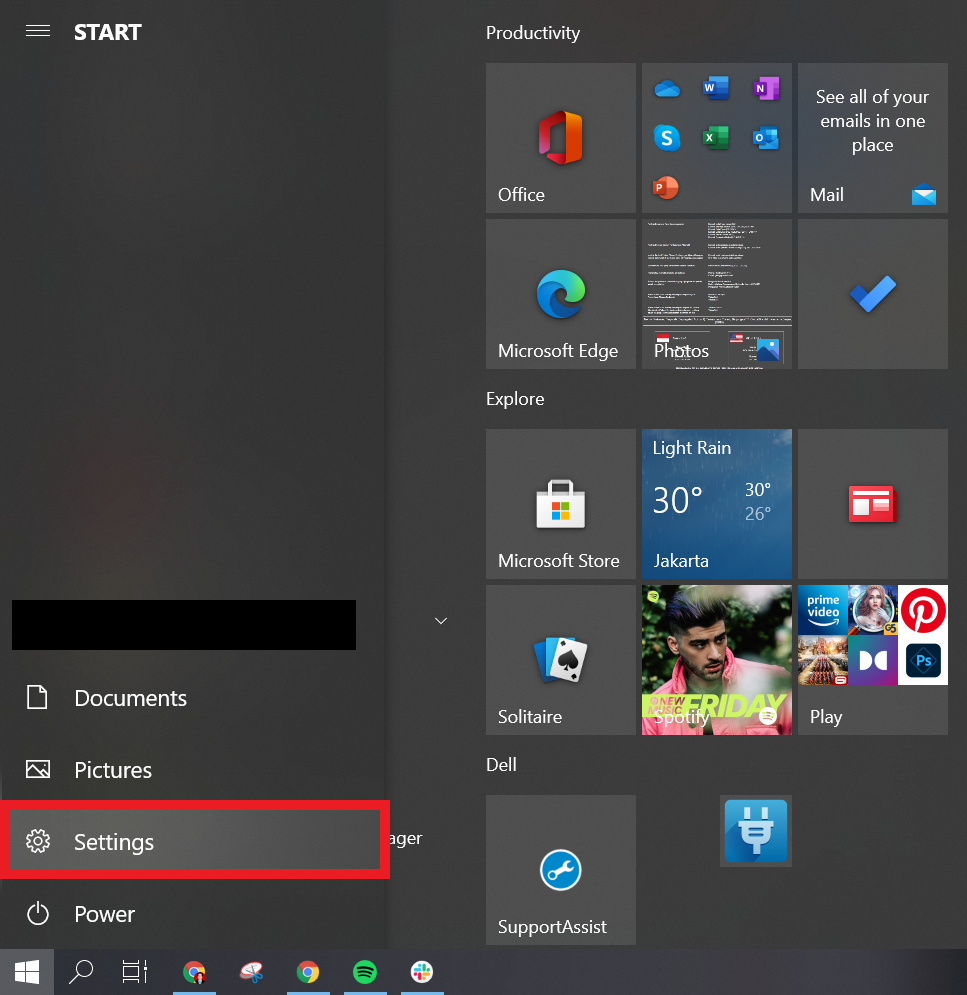Image resolution: width=967 pixels, height=995 pixels.
Task: Launch the Solitaire tile
Action: point(560,660)
